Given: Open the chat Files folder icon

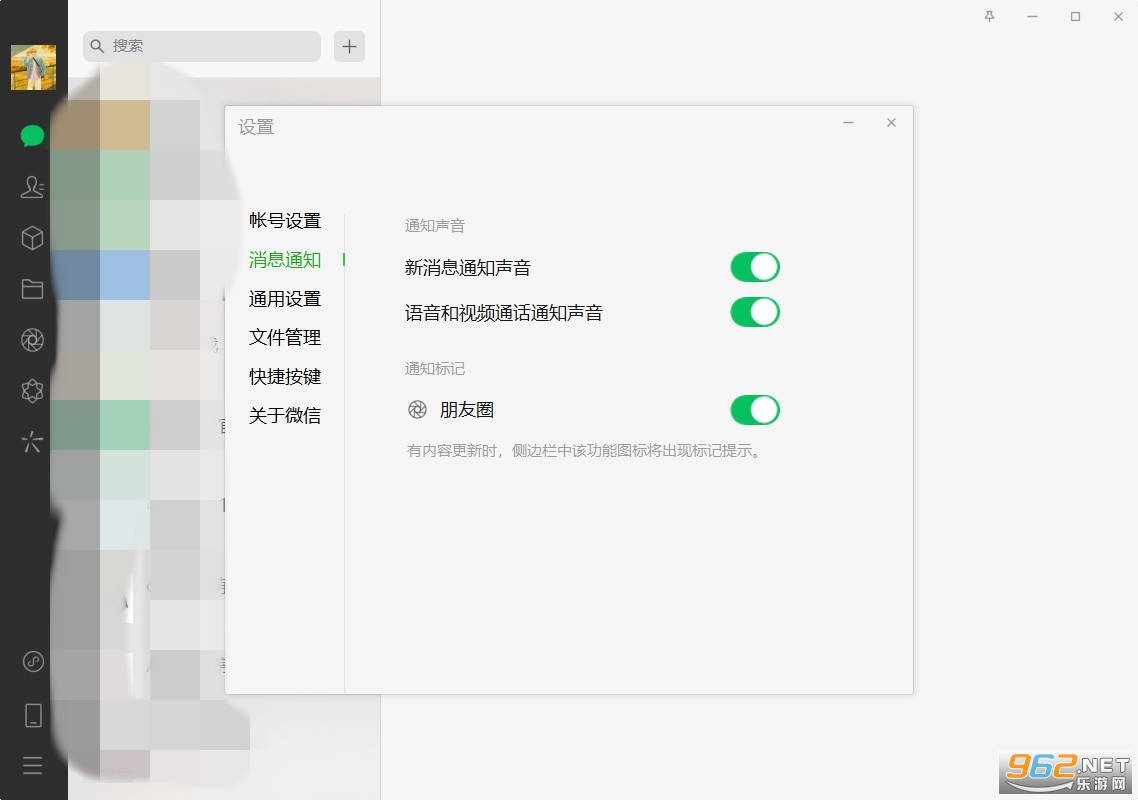Looking at the screenshot, I should (x=33, y=289).
